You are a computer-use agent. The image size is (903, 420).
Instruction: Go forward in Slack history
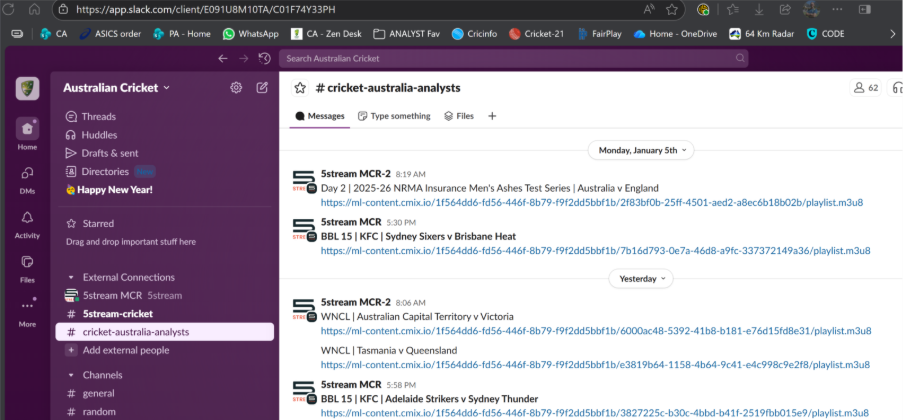click(x=244, y=58)
